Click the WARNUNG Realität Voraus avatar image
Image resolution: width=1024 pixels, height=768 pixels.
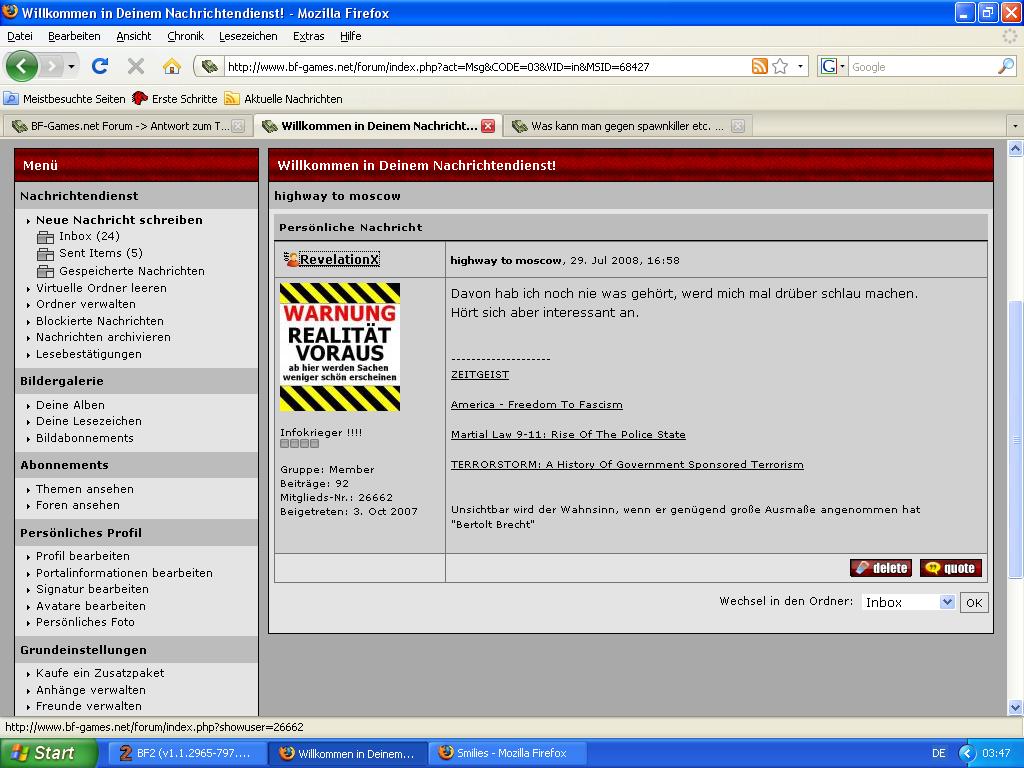tap(340, 347)
